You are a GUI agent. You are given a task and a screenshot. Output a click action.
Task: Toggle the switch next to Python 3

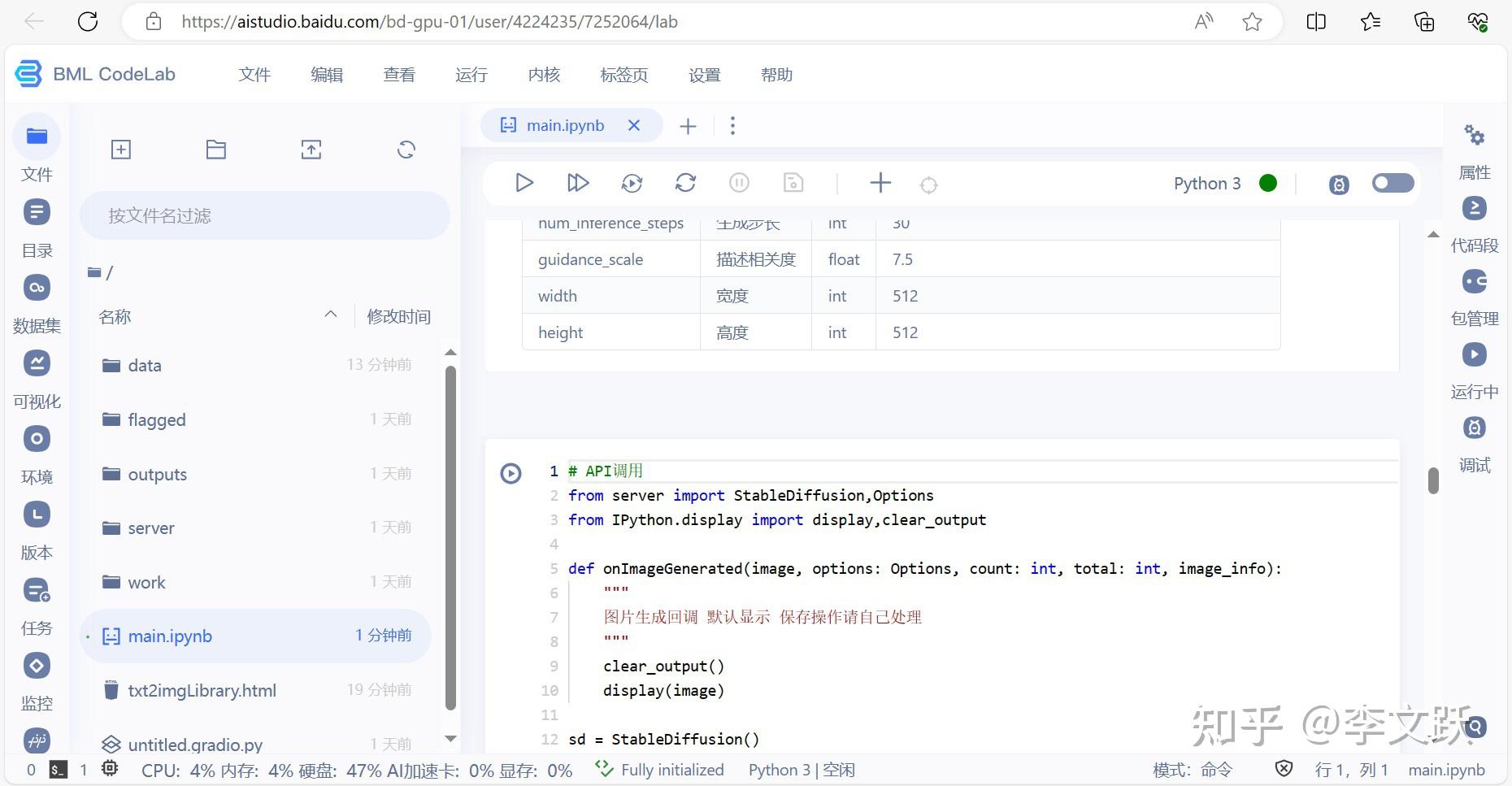1392,184
